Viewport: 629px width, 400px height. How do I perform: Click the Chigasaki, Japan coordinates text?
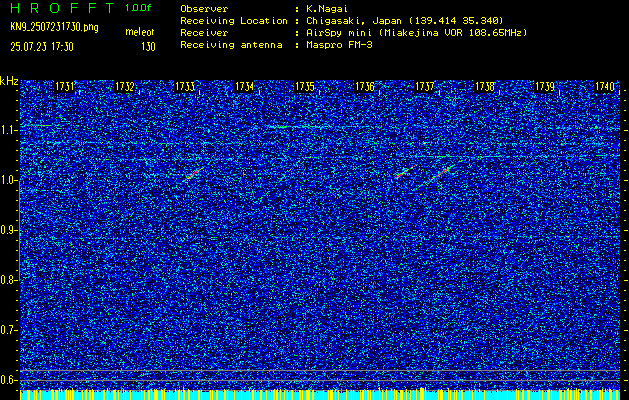(404, 21)
